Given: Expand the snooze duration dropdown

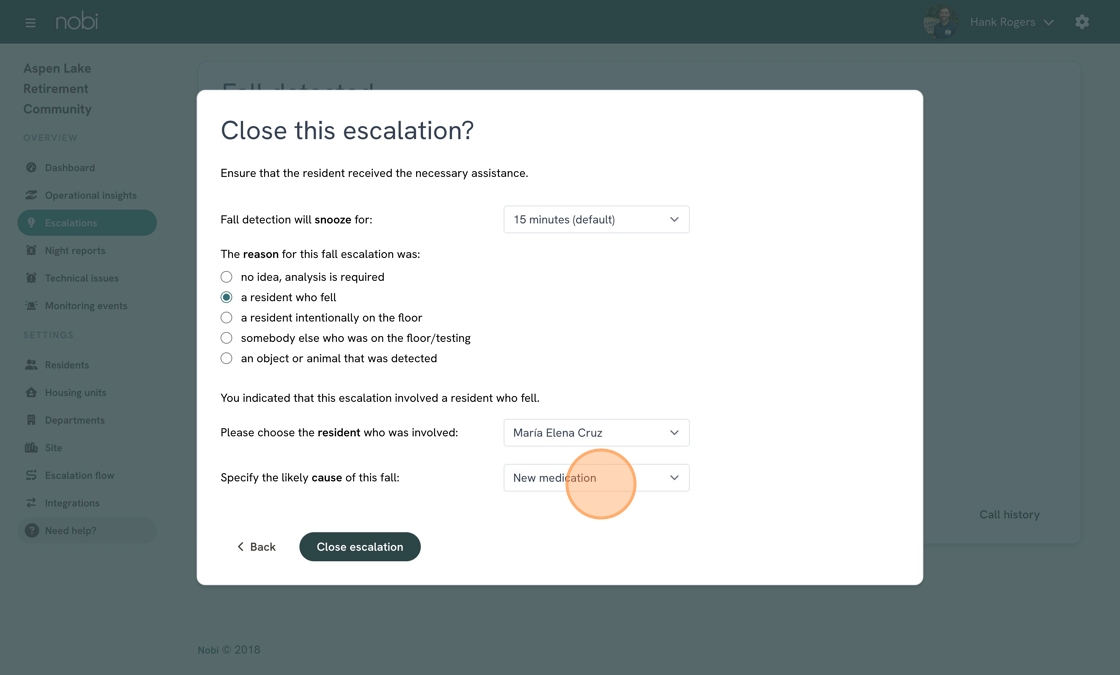Looking at the screenshot, I should click(596, 219).
